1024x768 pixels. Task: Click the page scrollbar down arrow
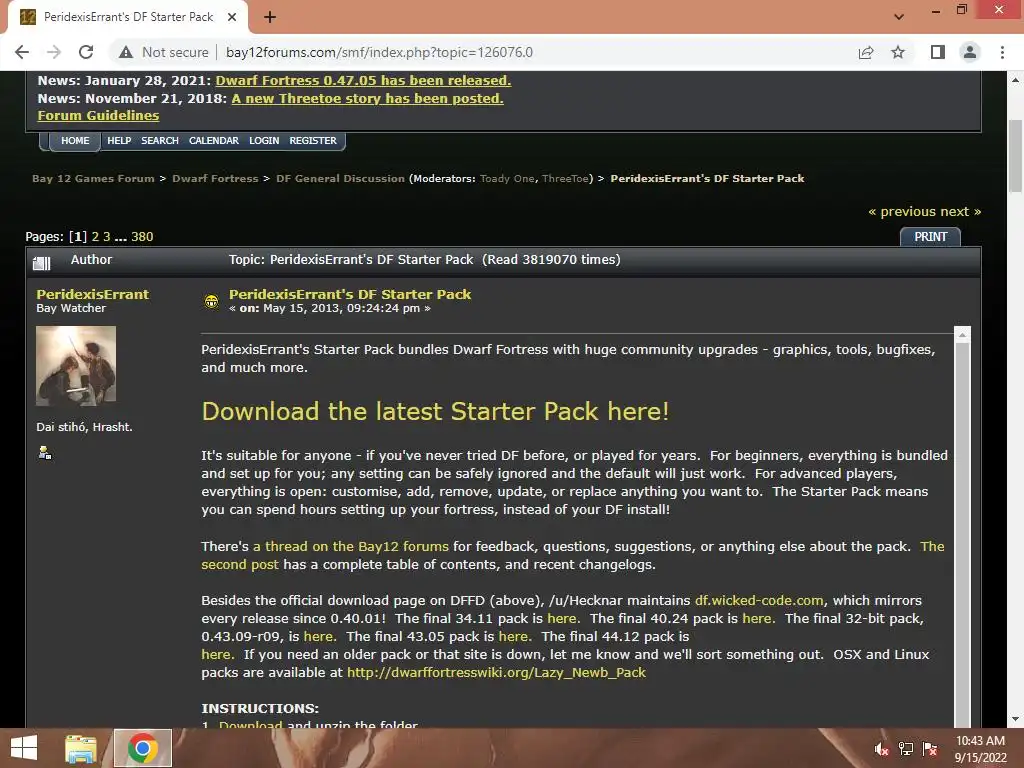point(1015,719)
